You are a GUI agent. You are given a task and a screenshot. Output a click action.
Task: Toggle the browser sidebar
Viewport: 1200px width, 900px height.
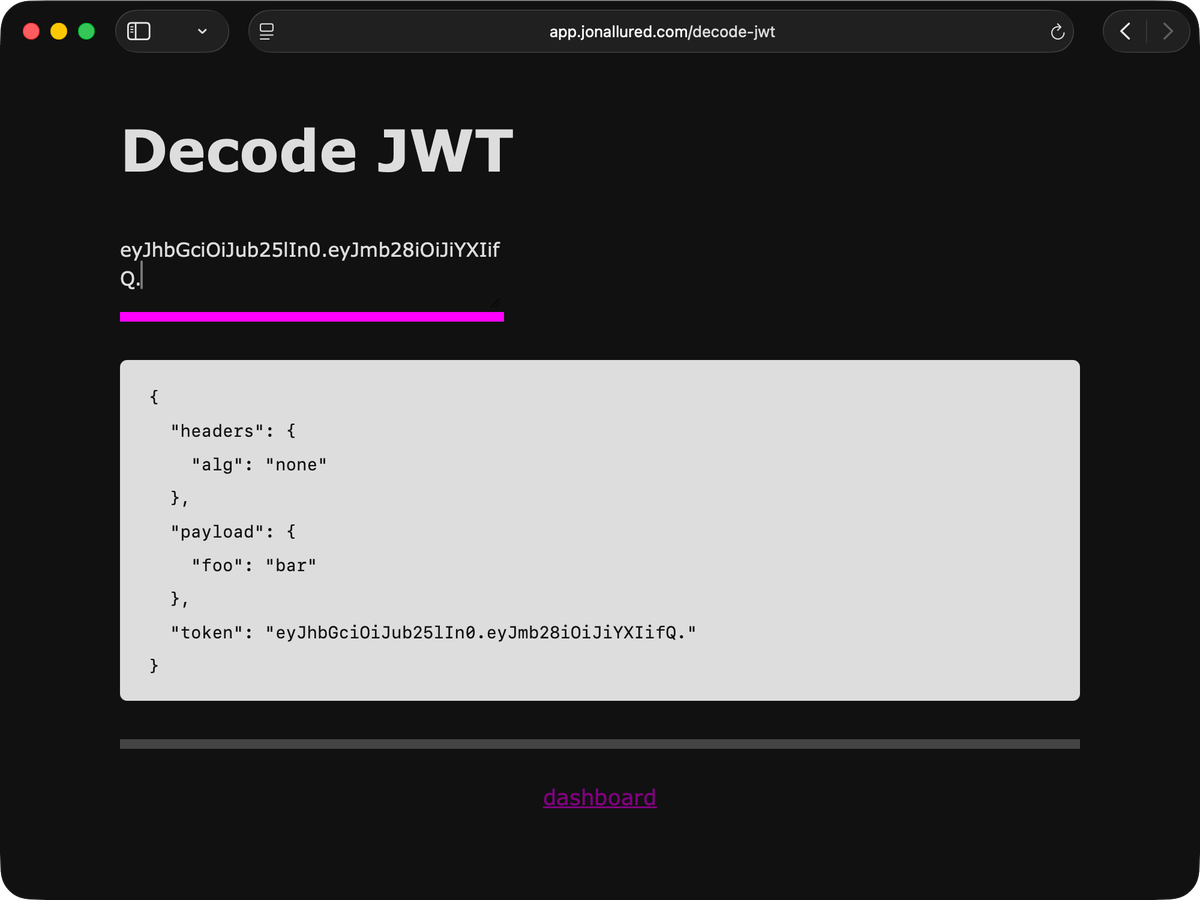(139, 31)
